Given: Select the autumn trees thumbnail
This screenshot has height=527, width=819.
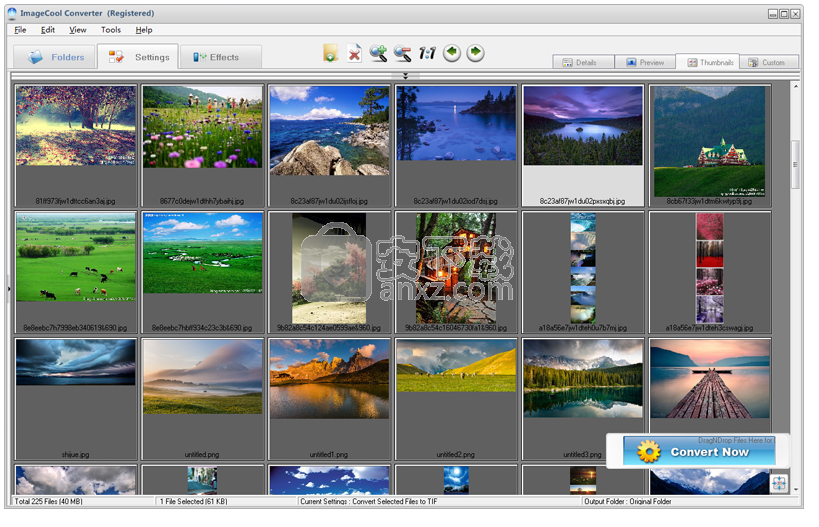Looking at the screenshot, I should [x=76, y=146].
